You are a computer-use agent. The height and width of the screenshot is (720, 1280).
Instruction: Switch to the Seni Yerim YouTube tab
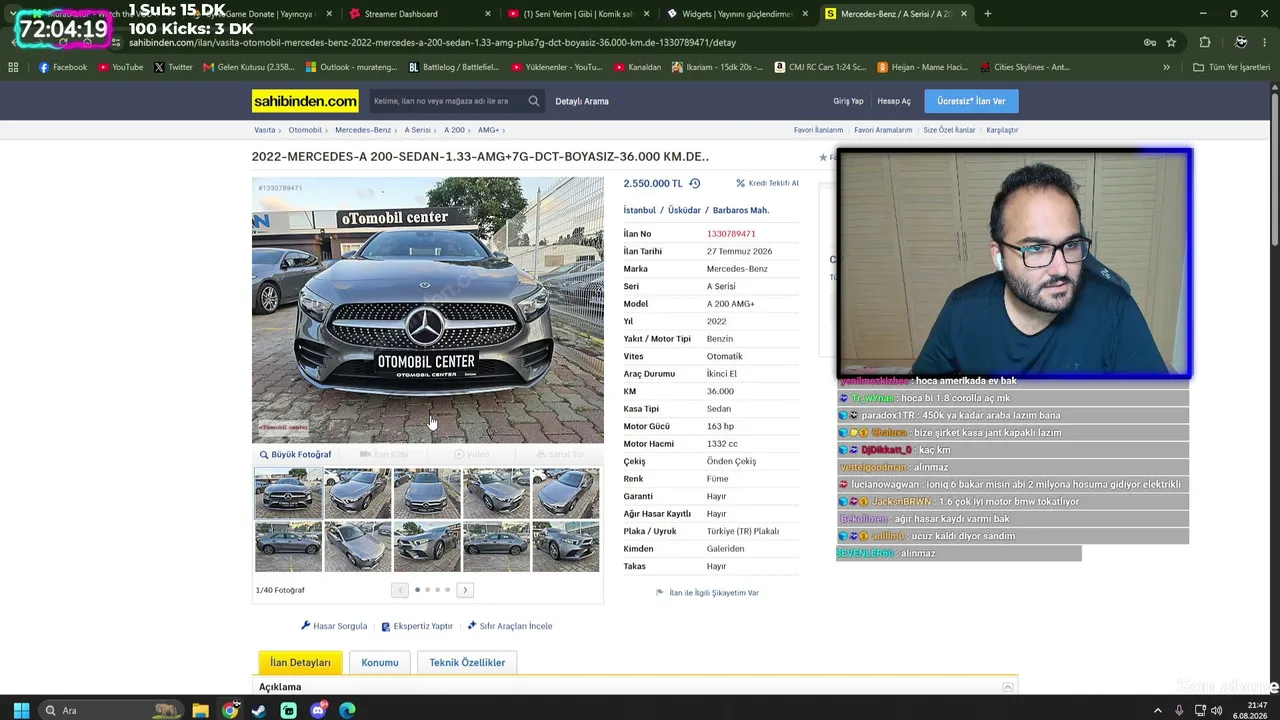(x=579, y=14)
